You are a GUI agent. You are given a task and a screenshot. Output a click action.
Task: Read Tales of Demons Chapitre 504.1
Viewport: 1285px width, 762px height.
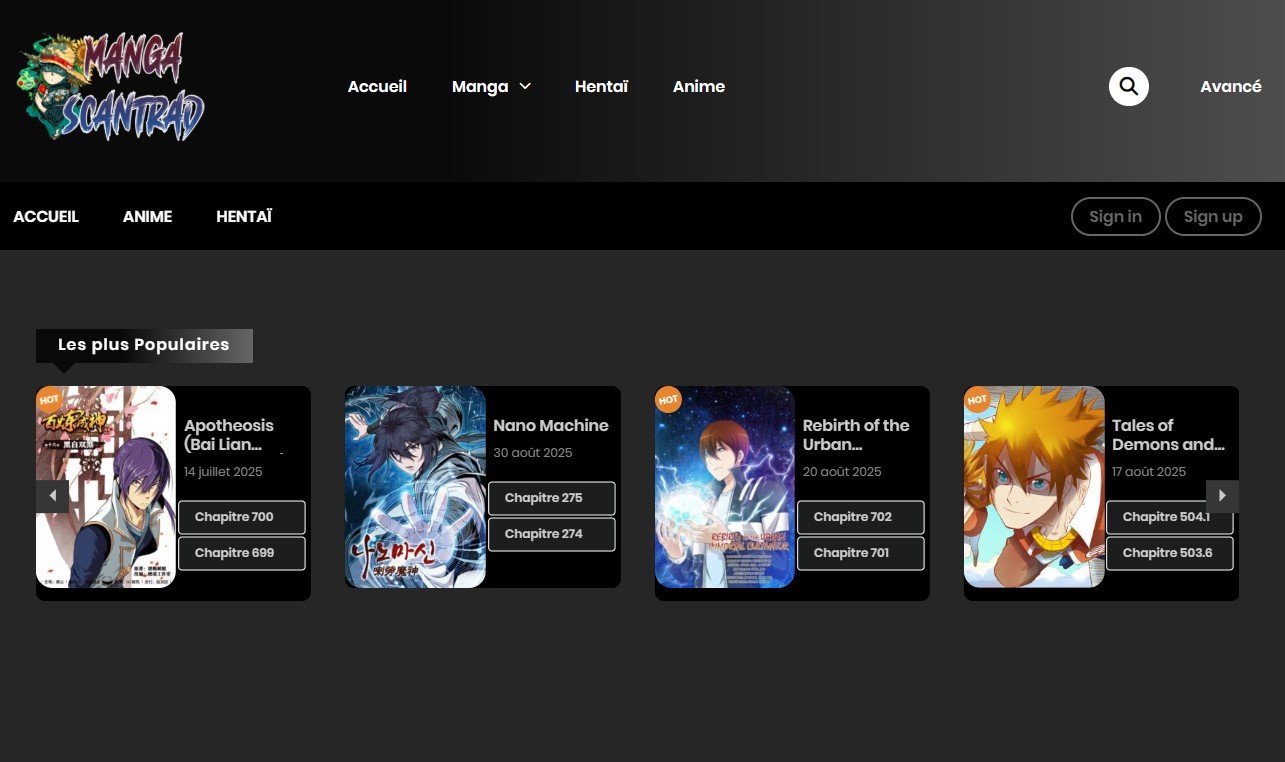(1170, 517)
